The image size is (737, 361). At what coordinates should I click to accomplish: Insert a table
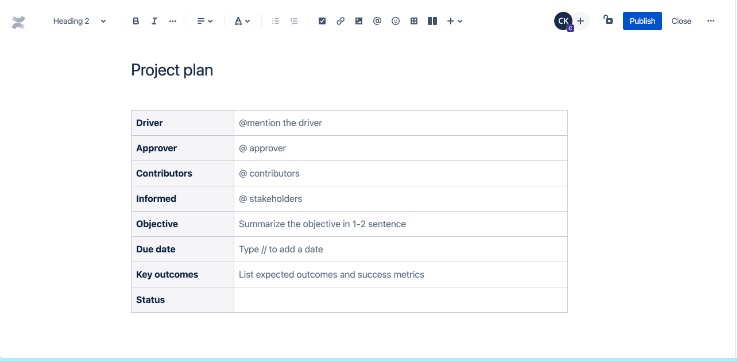(x=414, y=21)
